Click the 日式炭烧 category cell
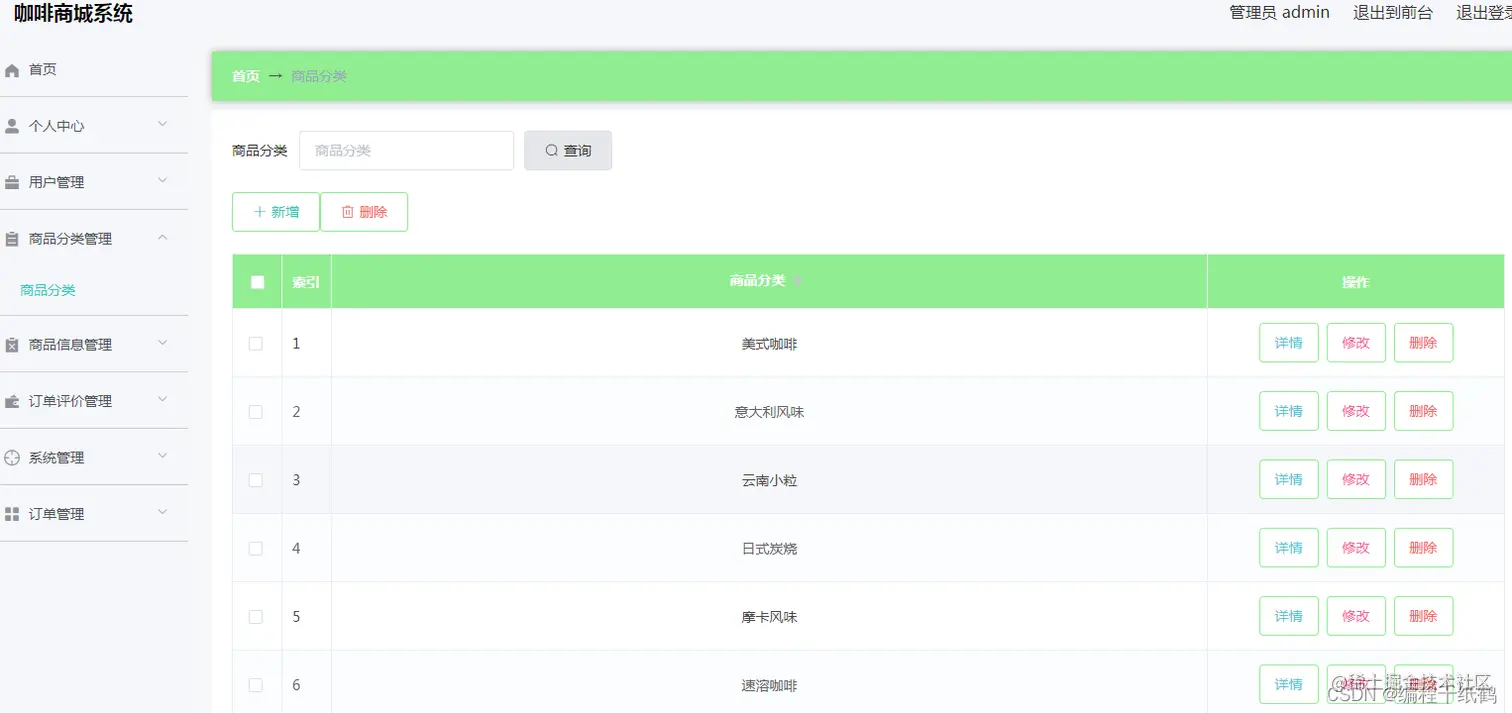 pos(769,549)
